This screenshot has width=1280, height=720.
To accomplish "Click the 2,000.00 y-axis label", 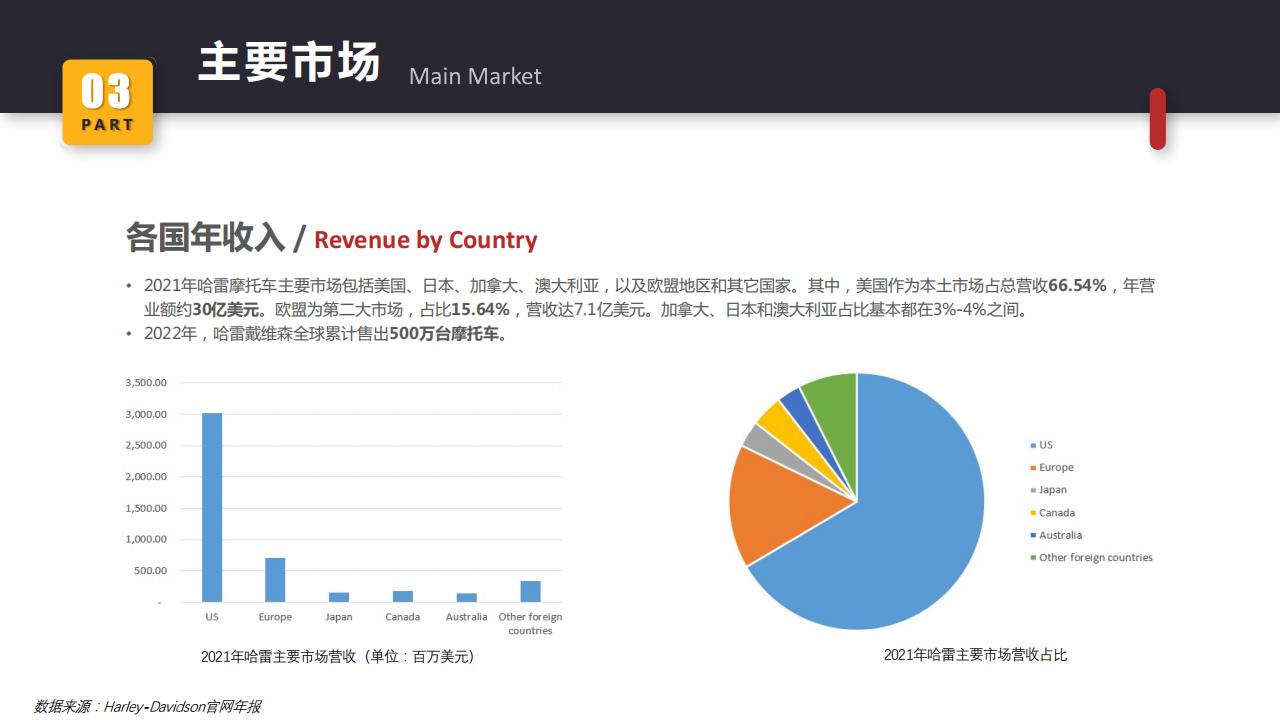I will coord(146,477).
